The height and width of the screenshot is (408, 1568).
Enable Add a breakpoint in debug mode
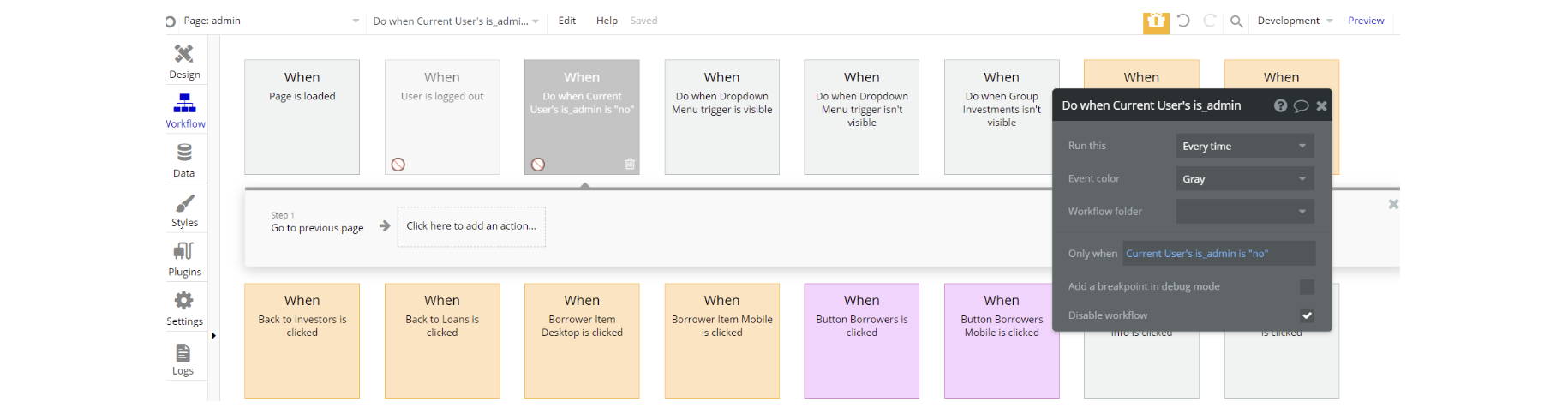(x=1306, y=286)
